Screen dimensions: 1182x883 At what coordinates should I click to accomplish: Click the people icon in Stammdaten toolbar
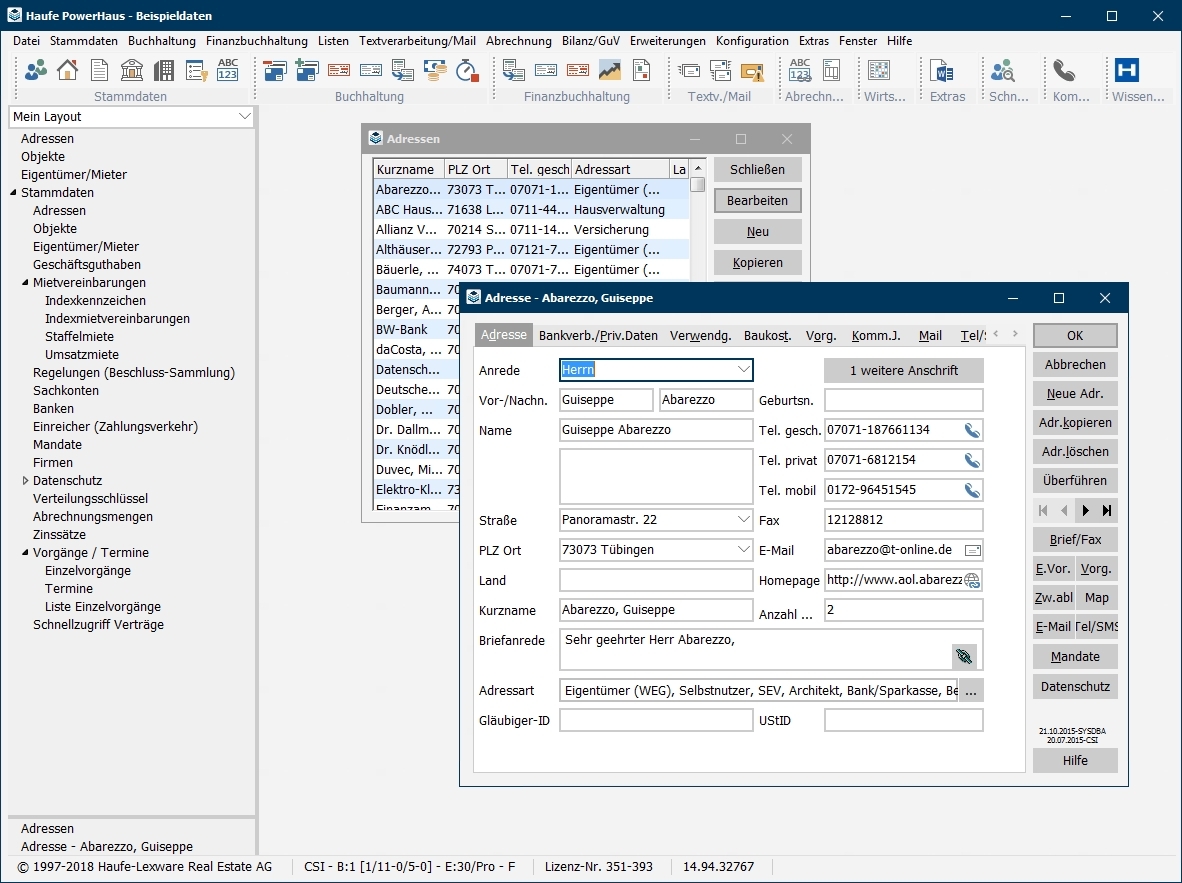[x=36, y=70]
